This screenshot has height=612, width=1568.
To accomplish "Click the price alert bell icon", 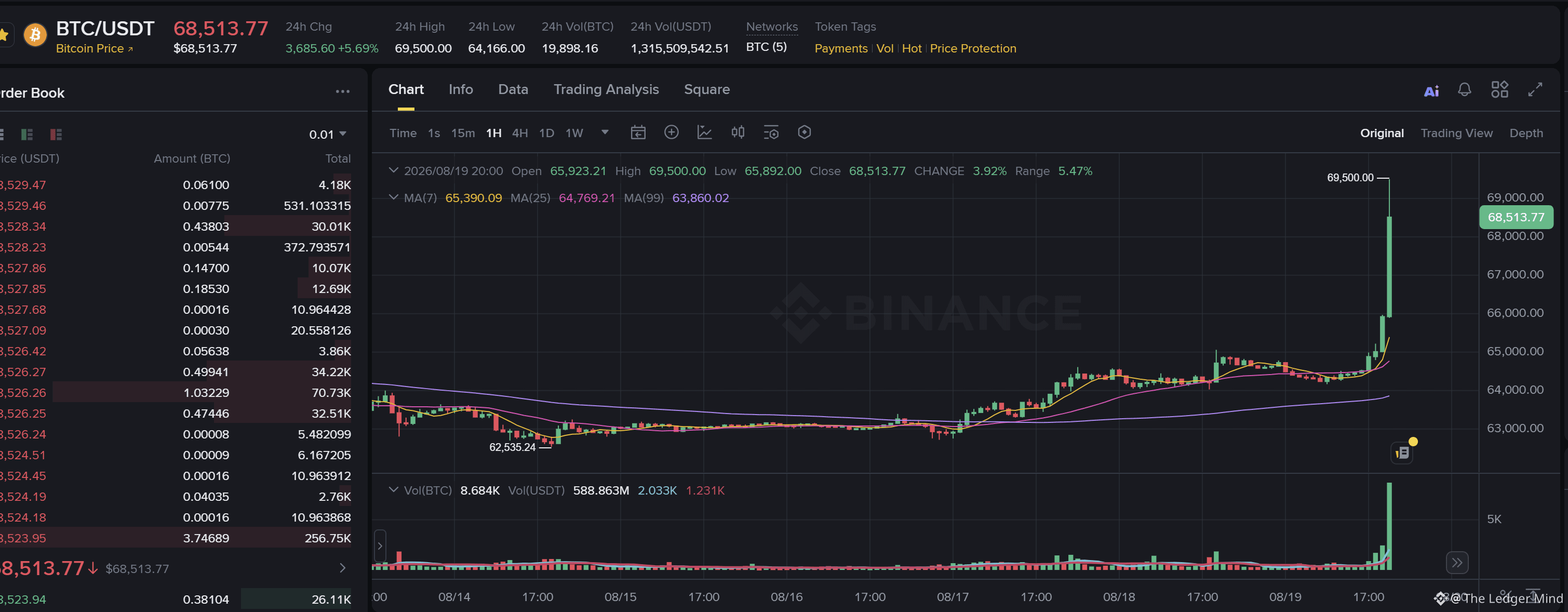I will tap(1465, 89).
